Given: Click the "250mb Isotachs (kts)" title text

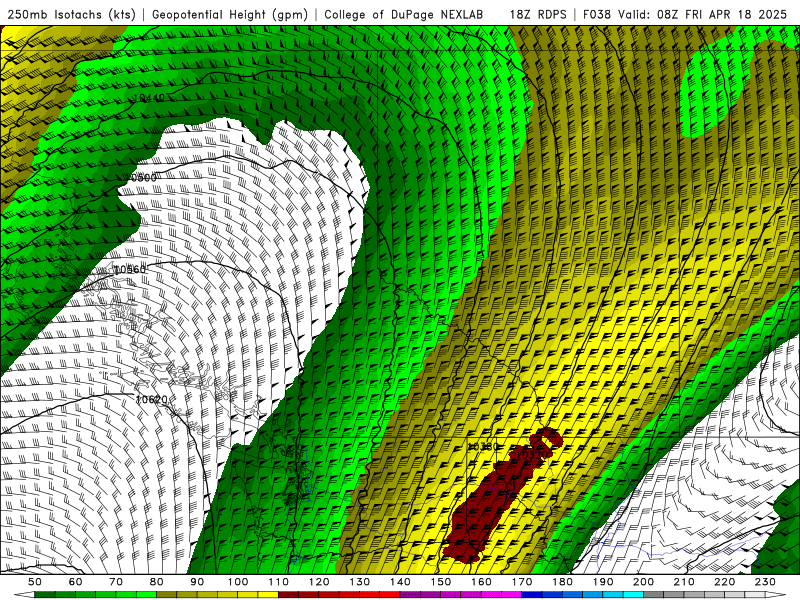Looking at the screenshot, I should [71, 14].
